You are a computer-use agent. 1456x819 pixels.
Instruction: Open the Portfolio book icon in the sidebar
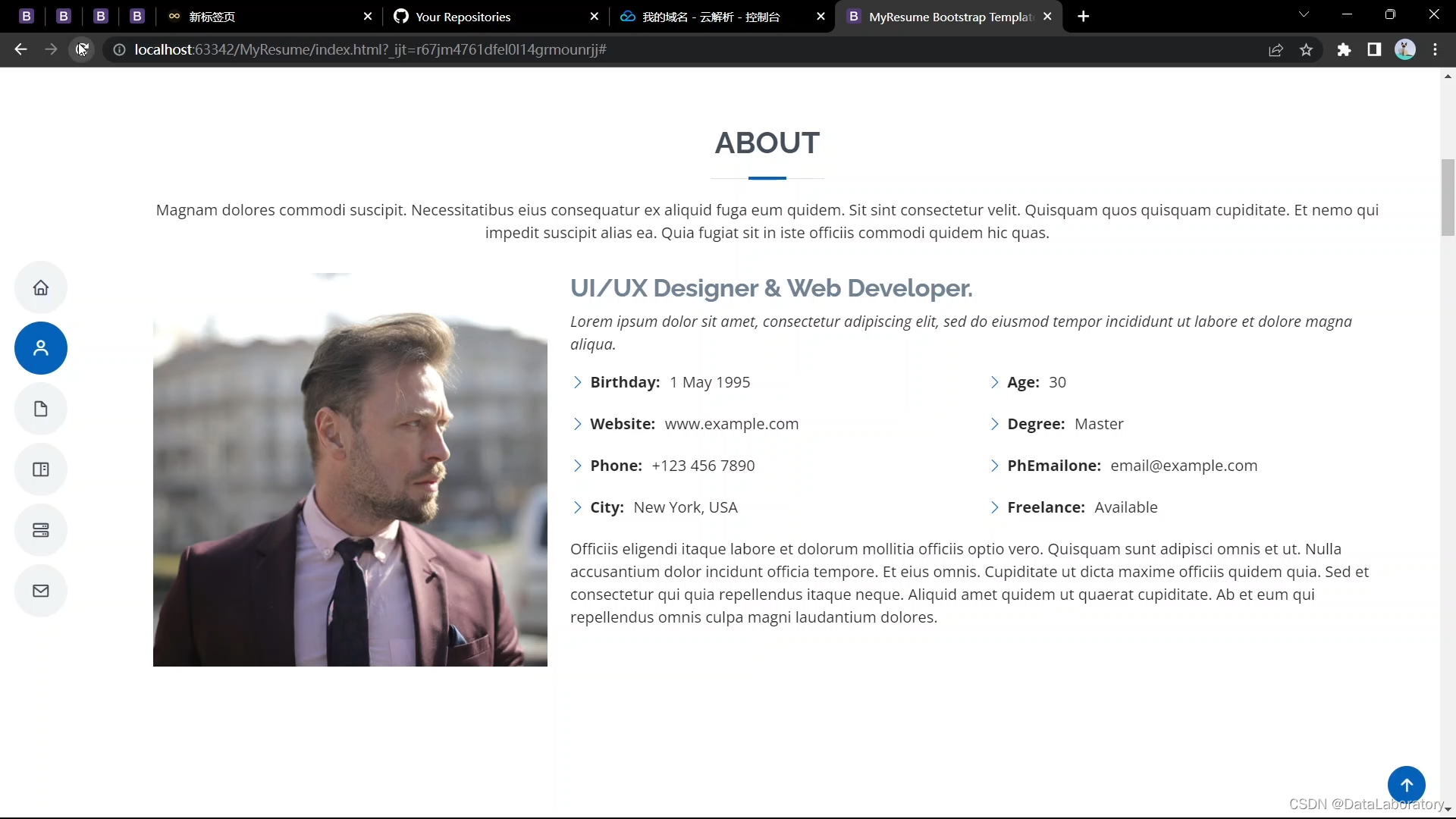(41, 469)
